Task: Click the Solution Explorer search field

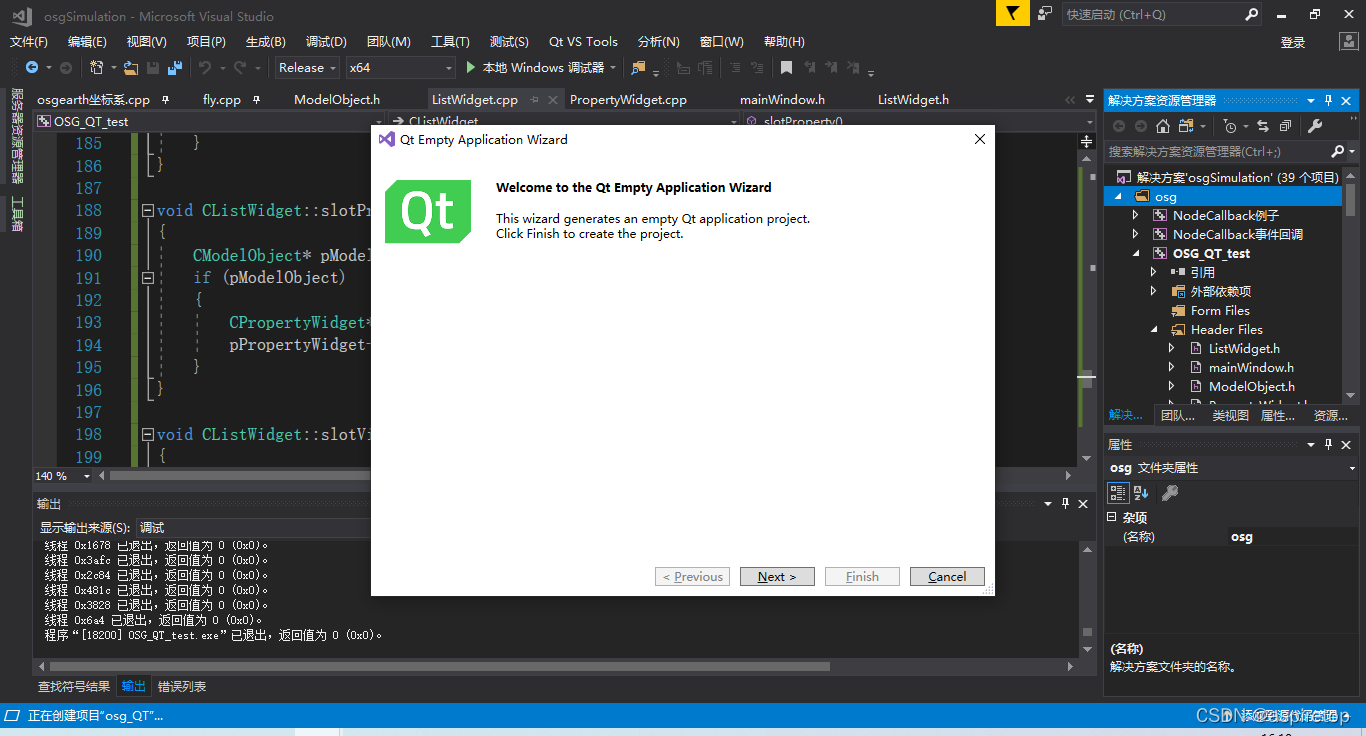Action: pyautogui.click(x=1218, y=152)
